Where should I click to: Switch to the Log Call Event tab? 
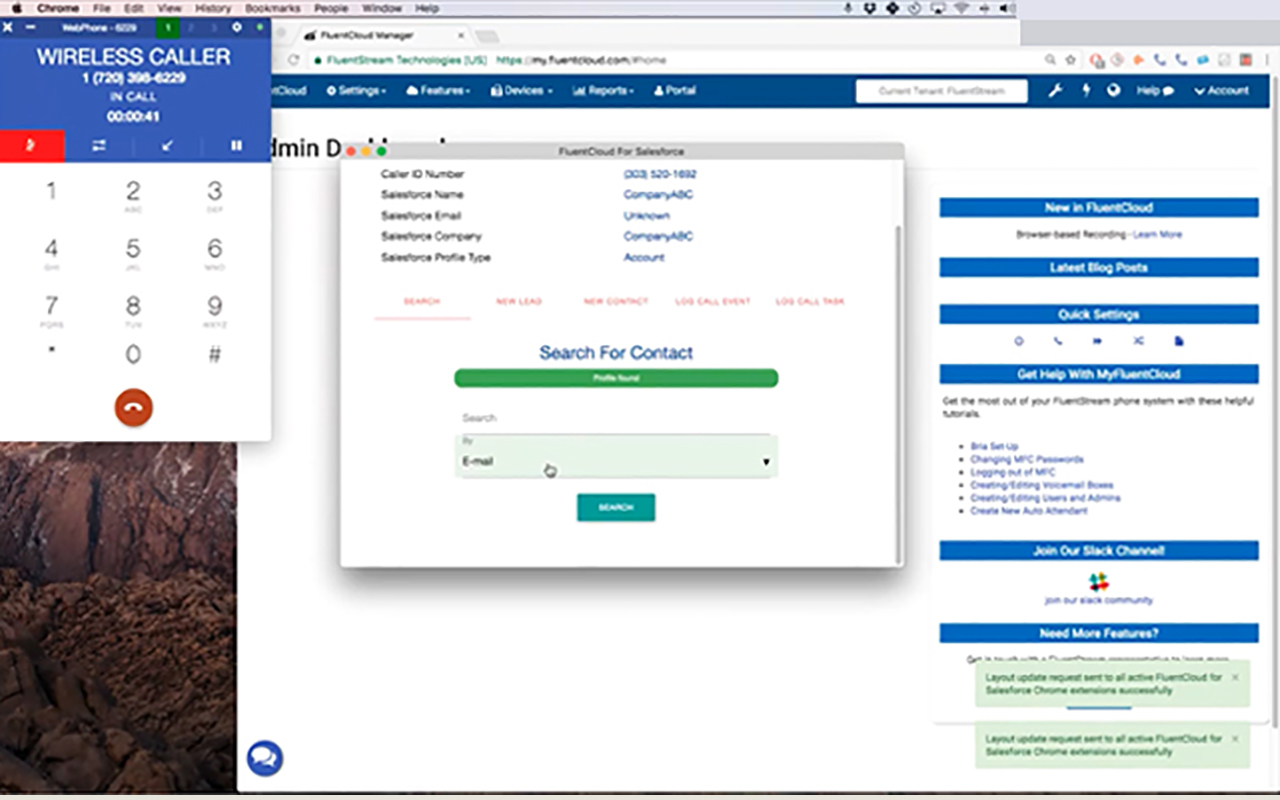(x=713, y=301)
